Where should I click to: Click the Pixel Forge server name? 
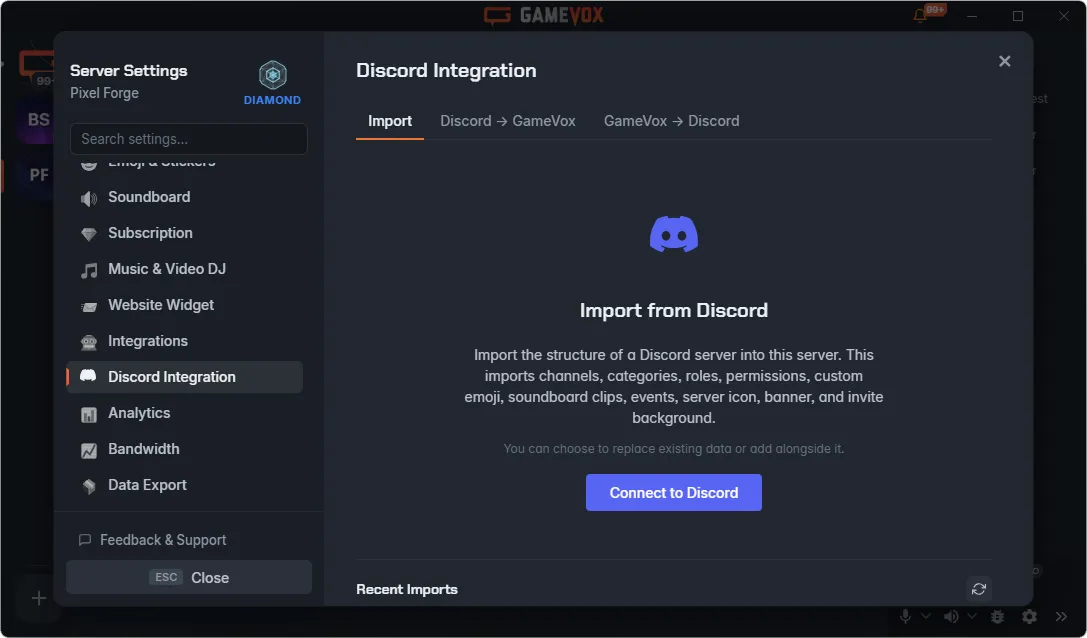coord(104,93)
